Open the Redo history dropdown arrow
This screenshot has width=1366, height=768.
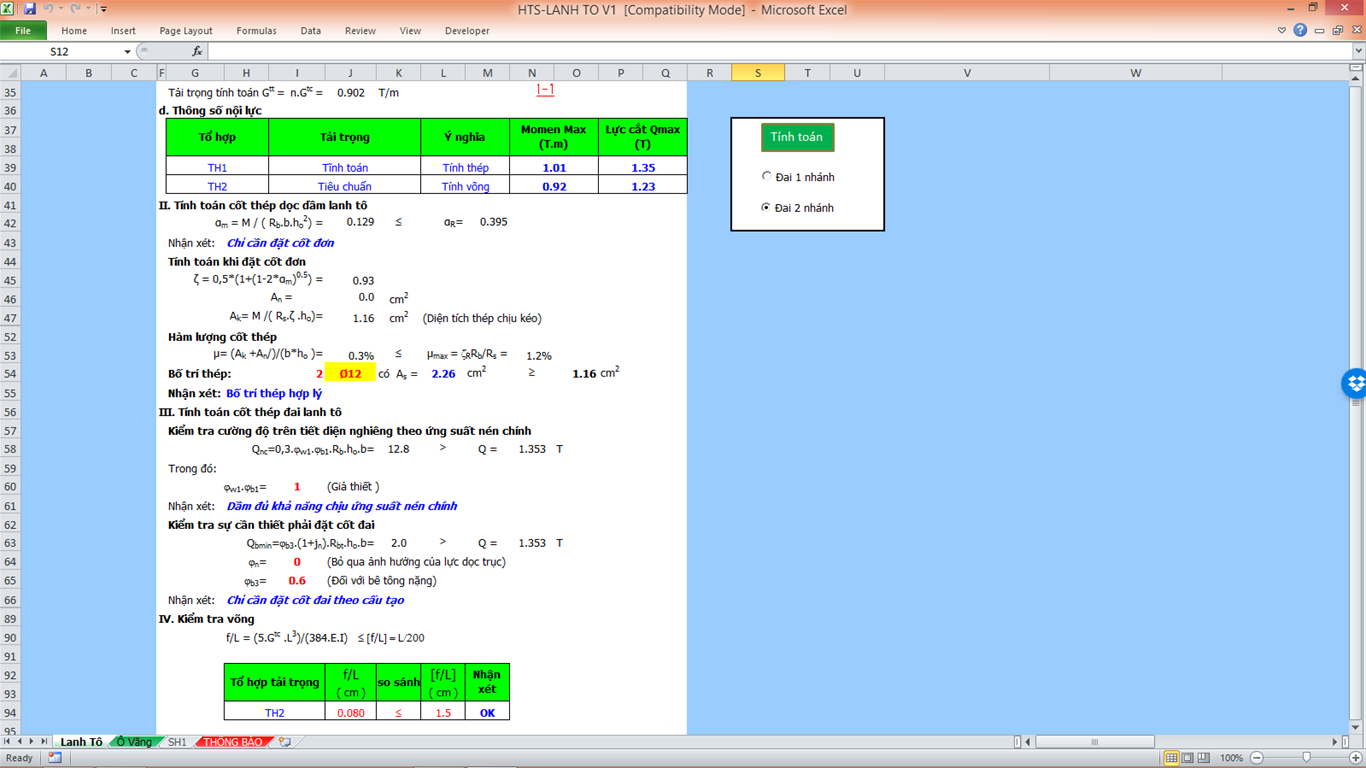[x=88, y=9]
